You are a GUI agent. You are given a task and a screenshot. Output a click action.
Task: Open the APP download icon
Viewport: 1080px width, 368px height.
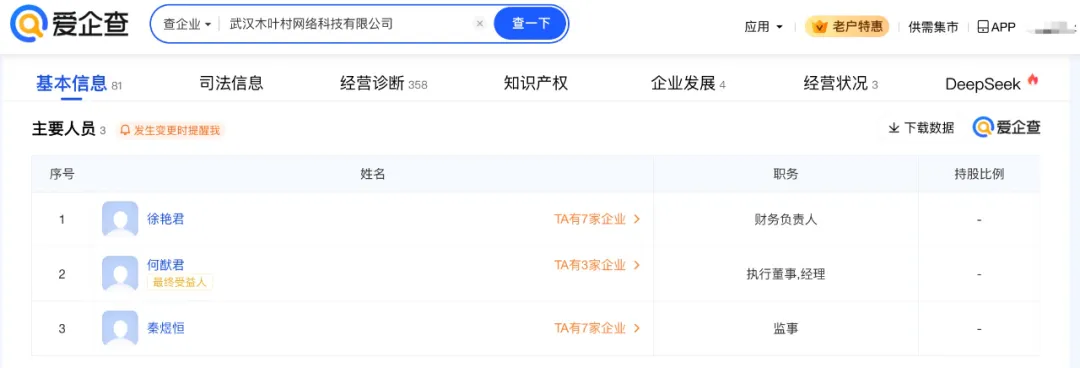(983, 27)
